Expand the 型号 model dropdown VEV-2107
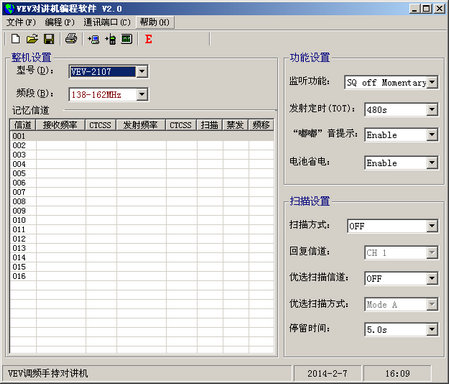Image resolution: width=449 pixels, height=384 pixels. pyautogui.click(x=142, y=71)
